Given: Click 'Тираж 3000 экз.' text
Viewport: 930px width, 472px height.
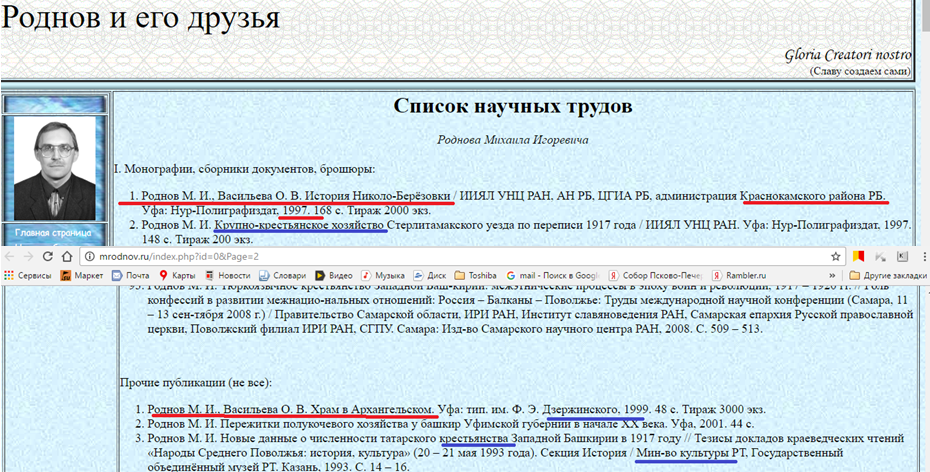Looking at the screenshot, I should [724, 409].
